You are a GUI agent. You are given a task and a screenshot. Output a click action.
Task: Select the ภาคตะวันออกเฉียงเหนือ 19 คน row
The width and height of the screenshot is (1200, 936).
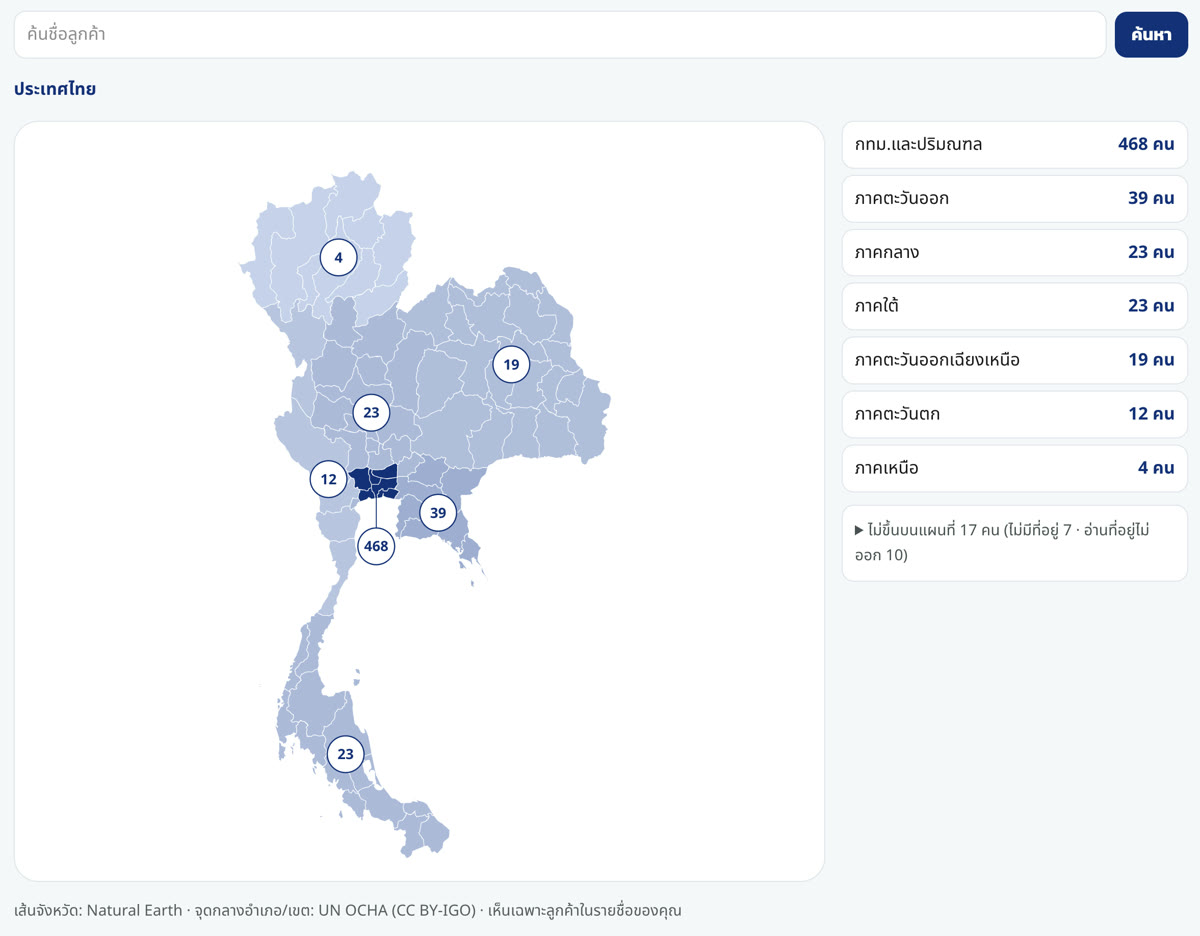click(1015, 360)
